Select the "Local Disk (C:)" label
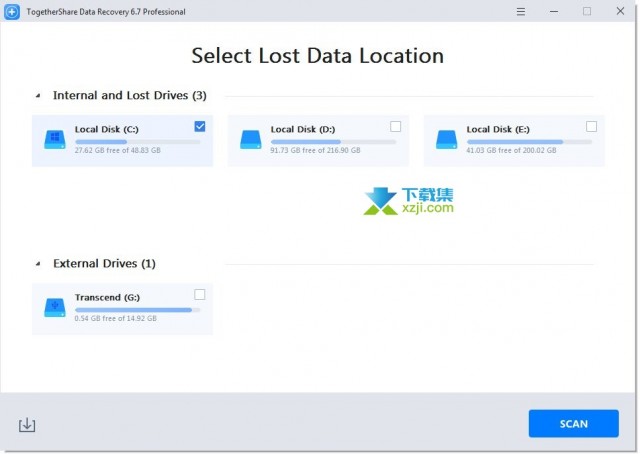Viewport: 640px width, 454px height. 107,129
